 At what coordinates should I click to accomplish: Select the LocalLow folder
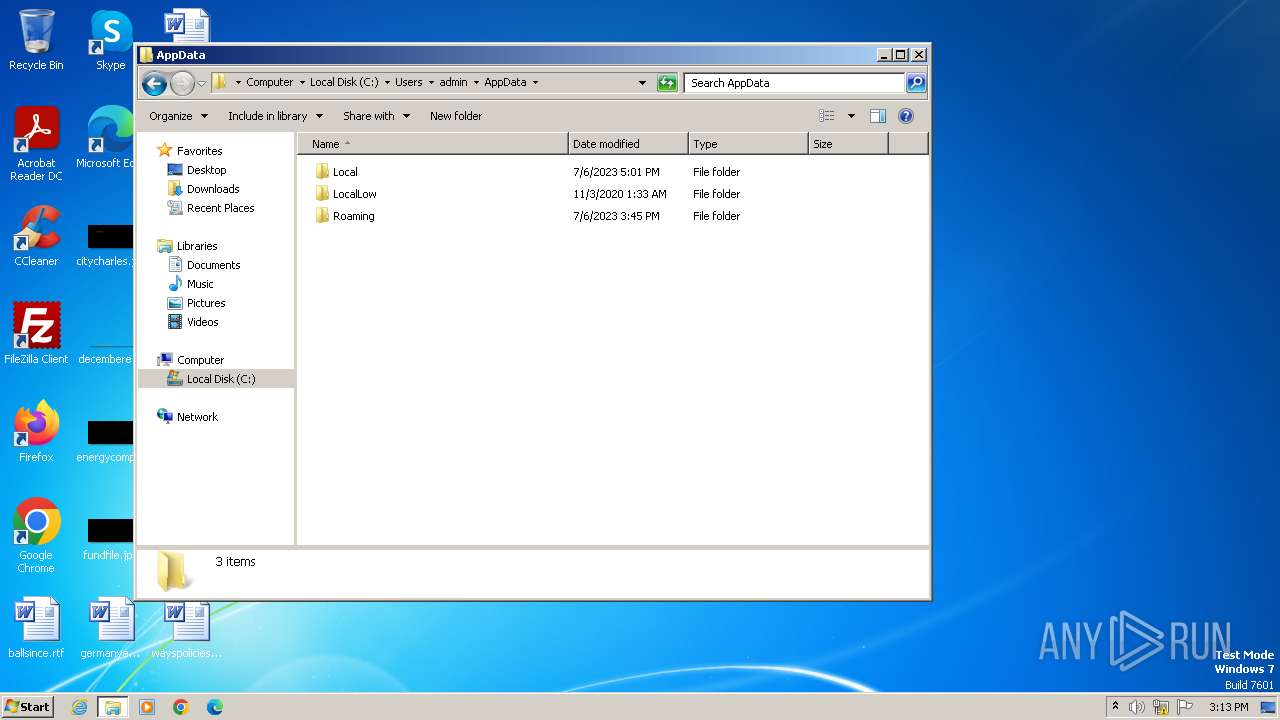(354, 194)
